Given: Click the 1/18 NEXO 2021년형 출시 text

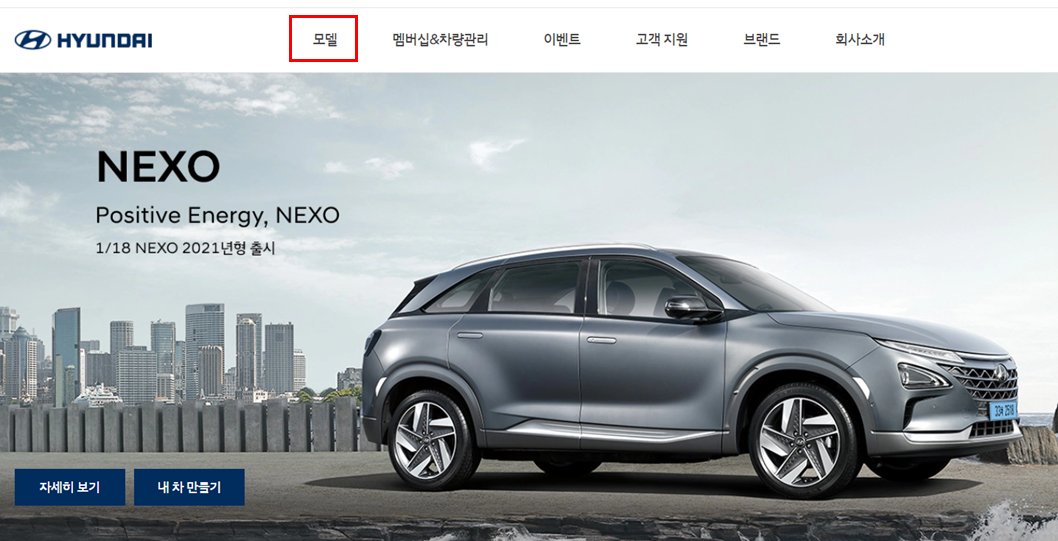Looking at the screenshot, I should click(x=186, y=248).
